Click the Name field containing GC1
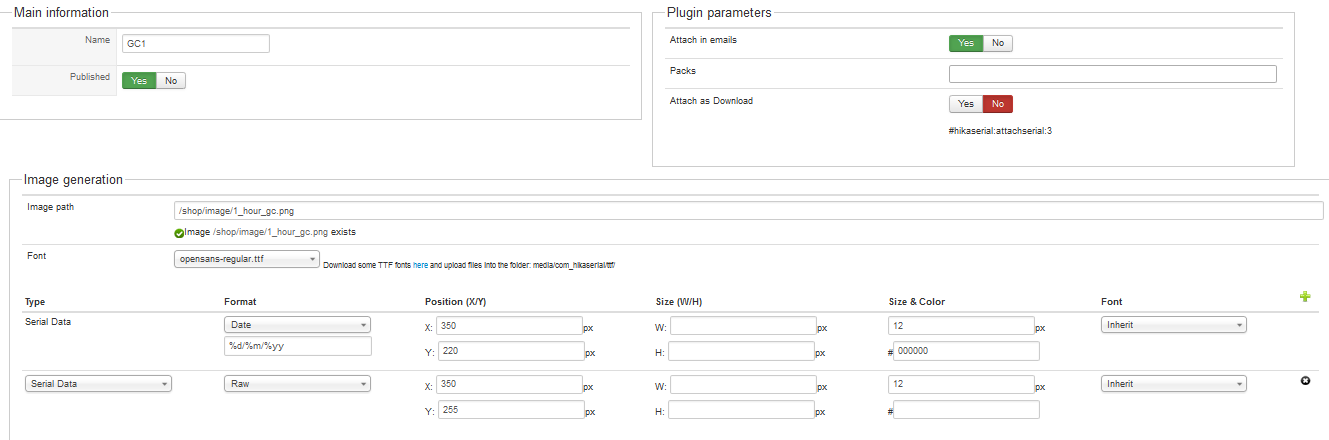 point(195,44)
